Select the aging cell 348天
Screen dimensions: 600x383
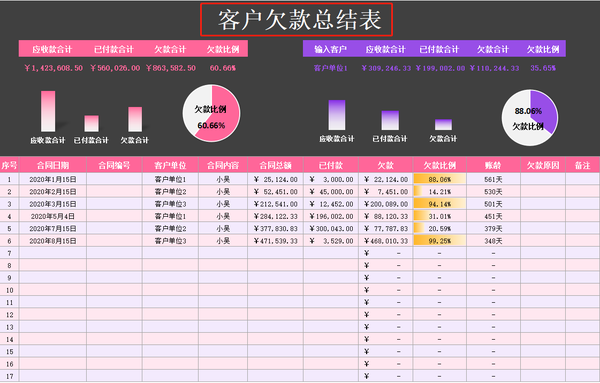click(x=493, y=241)
